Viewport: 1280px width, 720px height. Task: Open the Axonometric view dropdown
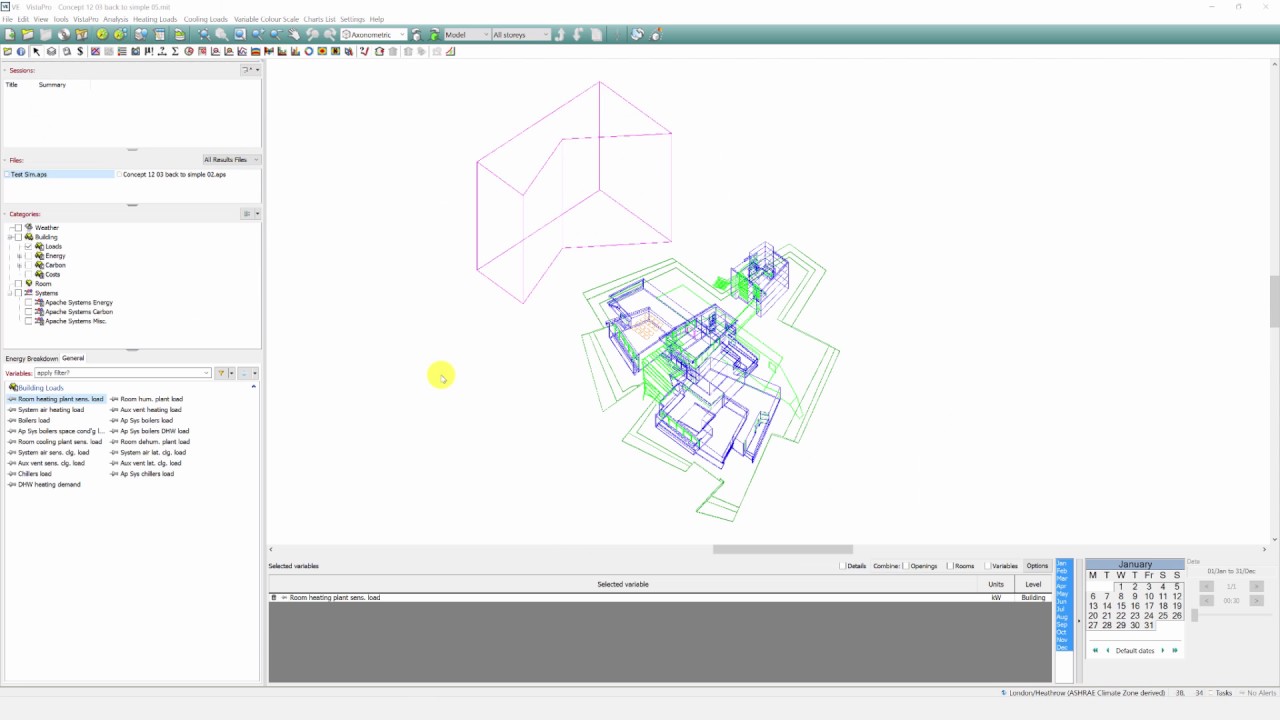pyautogui.click(x=403, y=34)
